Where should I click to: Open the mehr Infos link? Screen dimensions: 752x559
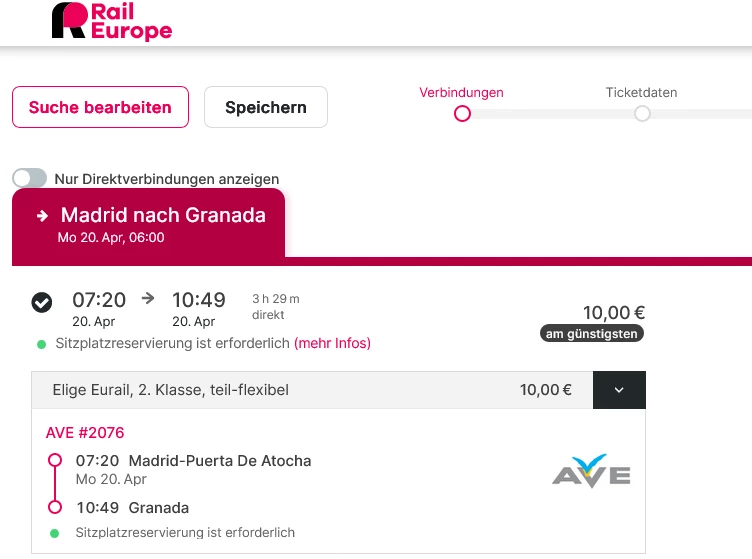[332, 343]
